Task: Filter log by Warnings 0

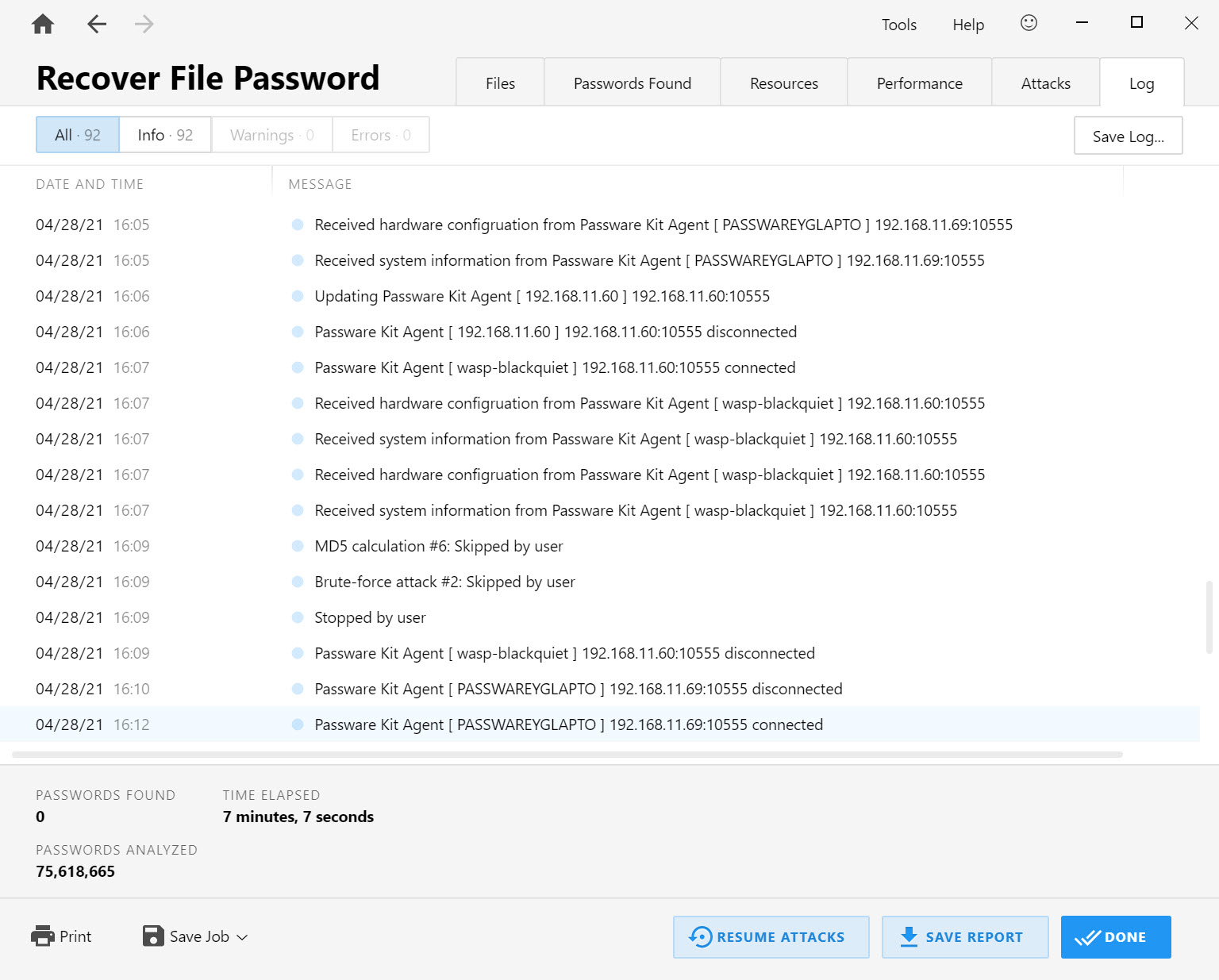Action: [x=272, y=135]
